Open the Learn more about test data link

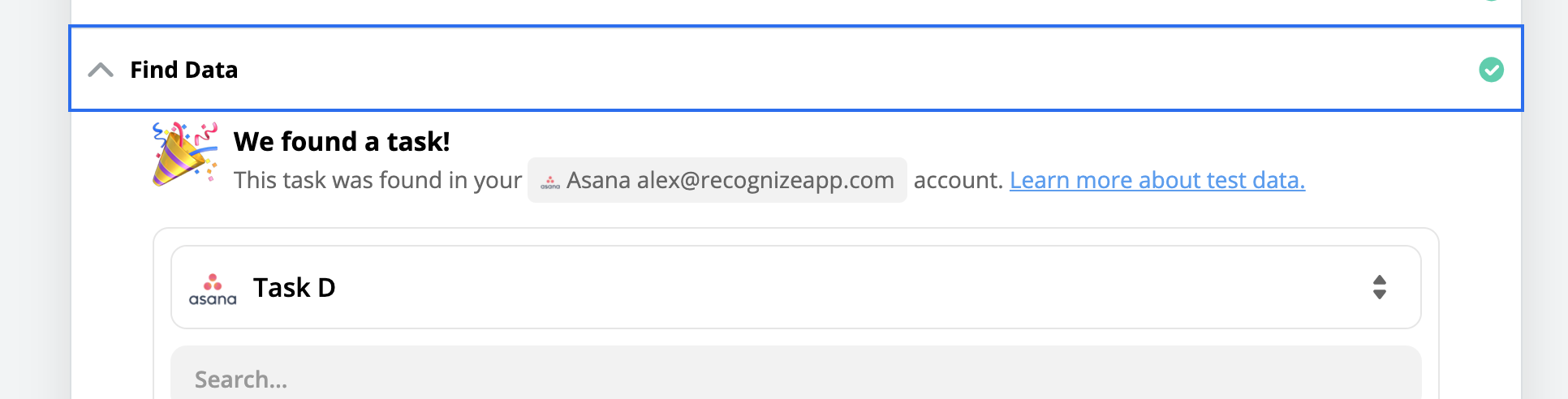point(1157,180)
